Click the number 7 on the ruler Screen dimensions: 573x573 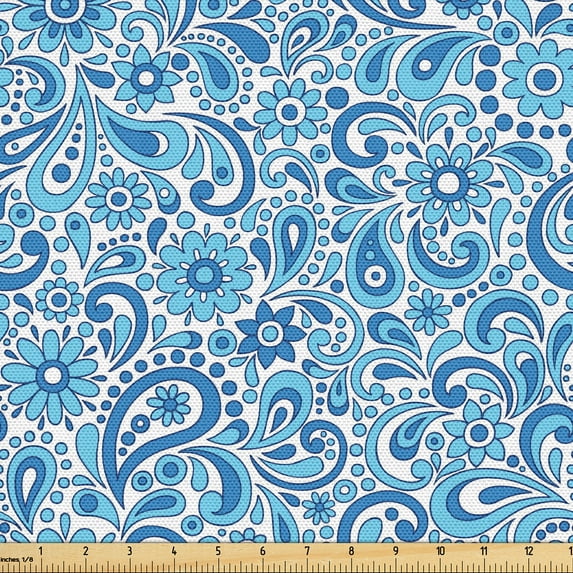(x=307, y=551)
